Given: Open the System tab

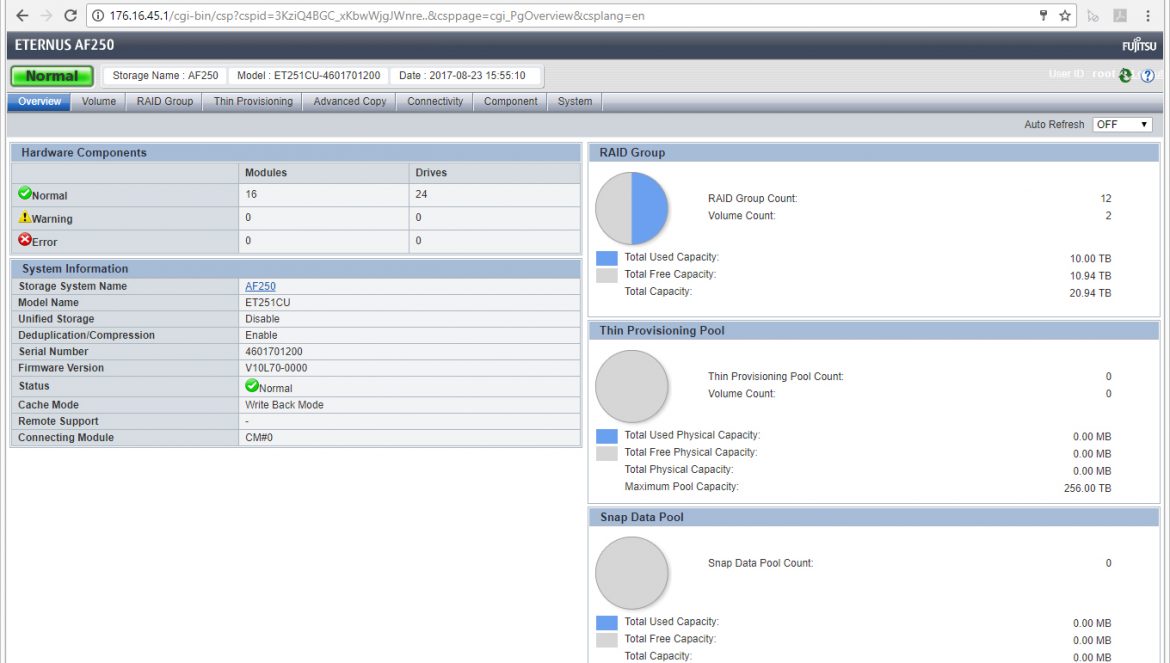Looking at the screenshot, I should click(575, 101).
